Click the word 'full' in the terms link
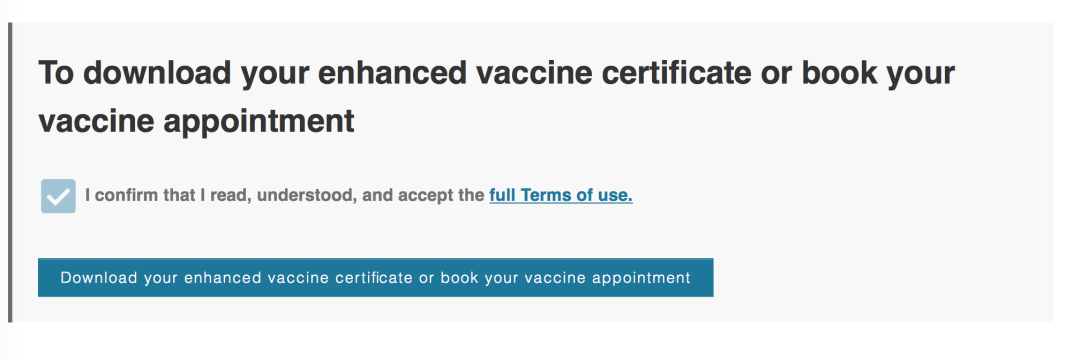This screenshot has width=1080, height=360. click(x=503, y=195)
